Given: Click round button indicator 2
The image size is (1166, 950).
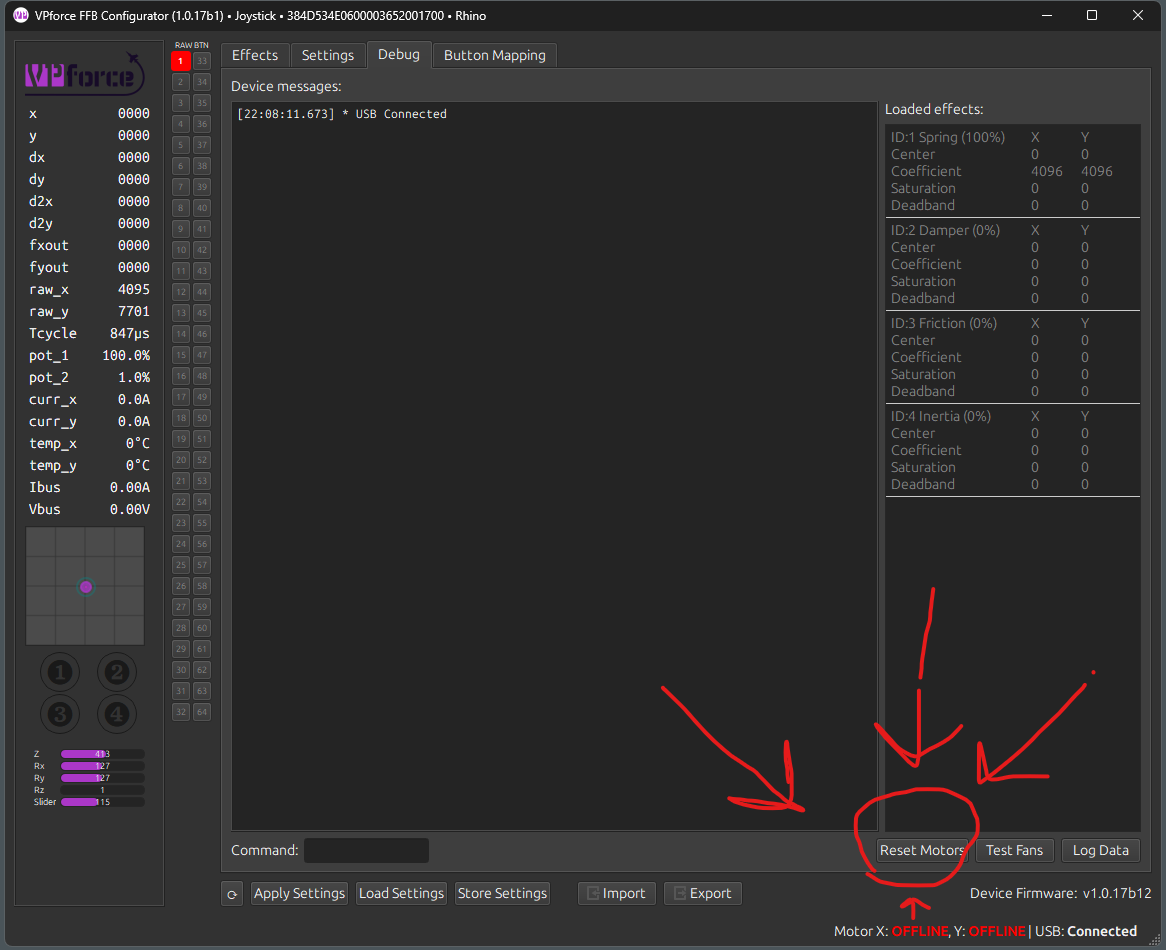Looking at the screenshot, I should [117, 673].
